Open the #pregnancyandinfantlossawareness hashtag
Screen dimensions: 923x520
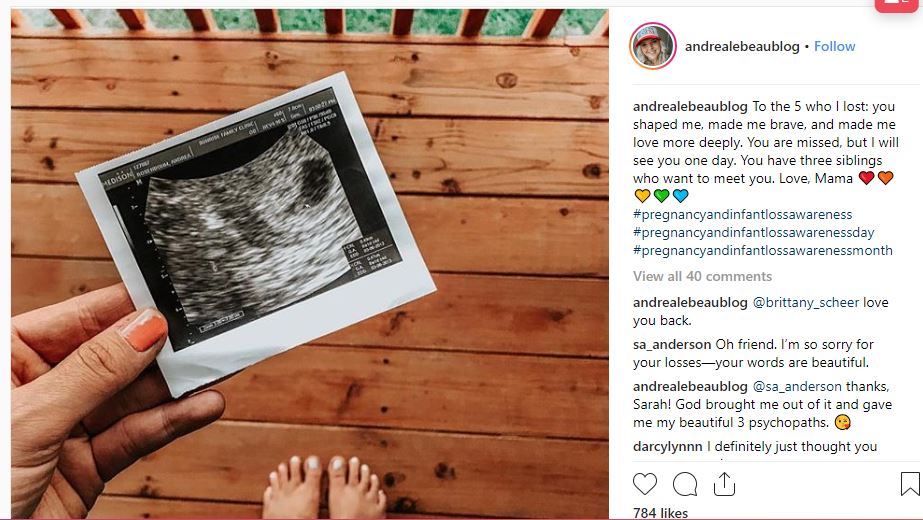point(742,214)
